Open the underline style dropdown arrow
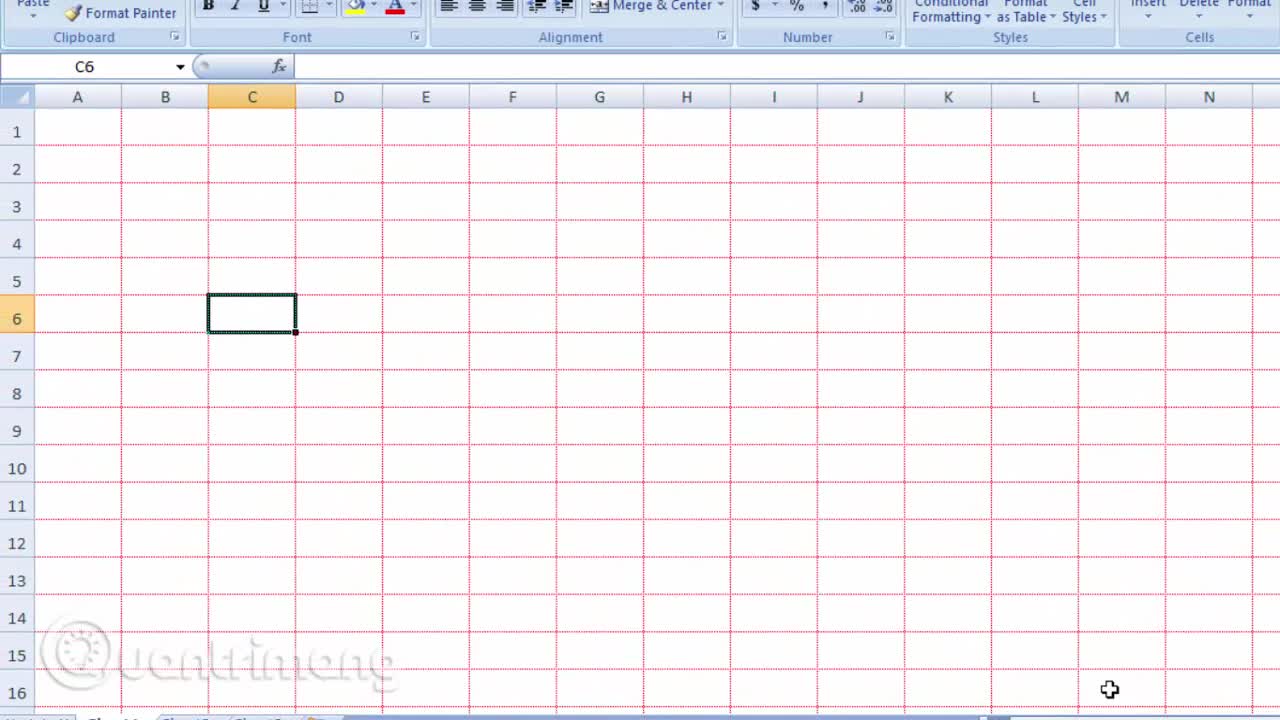Image resolution: width=1280 pixels, height=720 pixels. [283, 6]
